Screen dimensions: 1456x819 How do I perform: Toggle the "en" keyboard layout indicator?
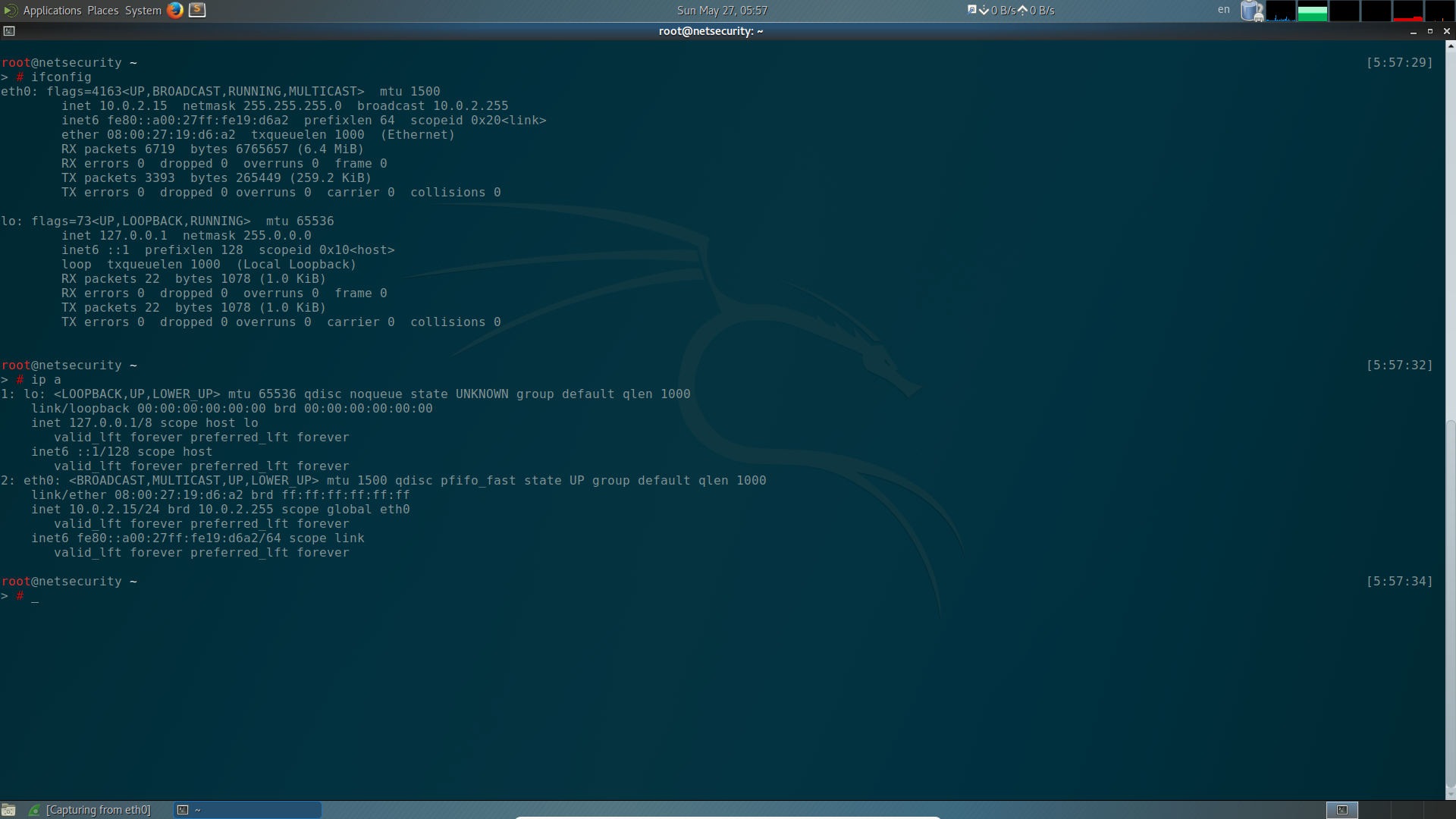1223,10
